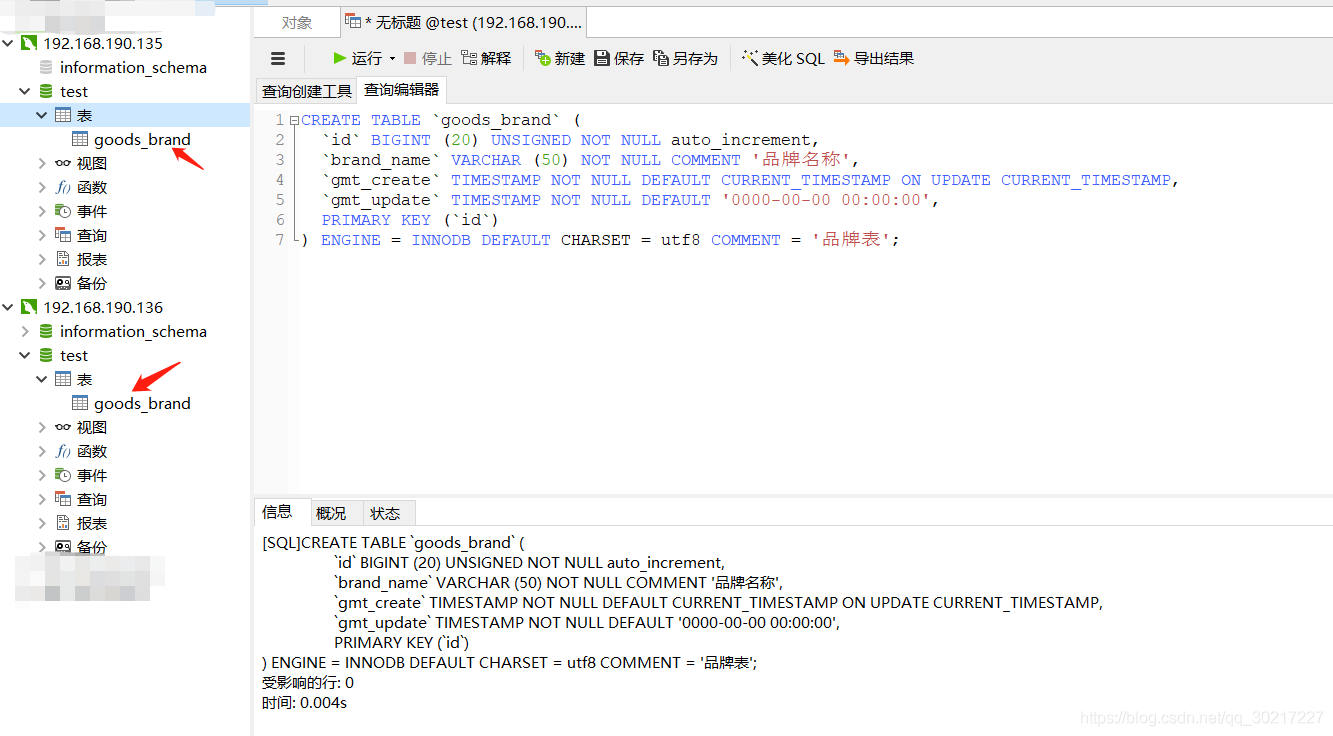Open the 查询创建工具 tab
This screenshot has width=1333, height=736.
(x=307, y=91)
